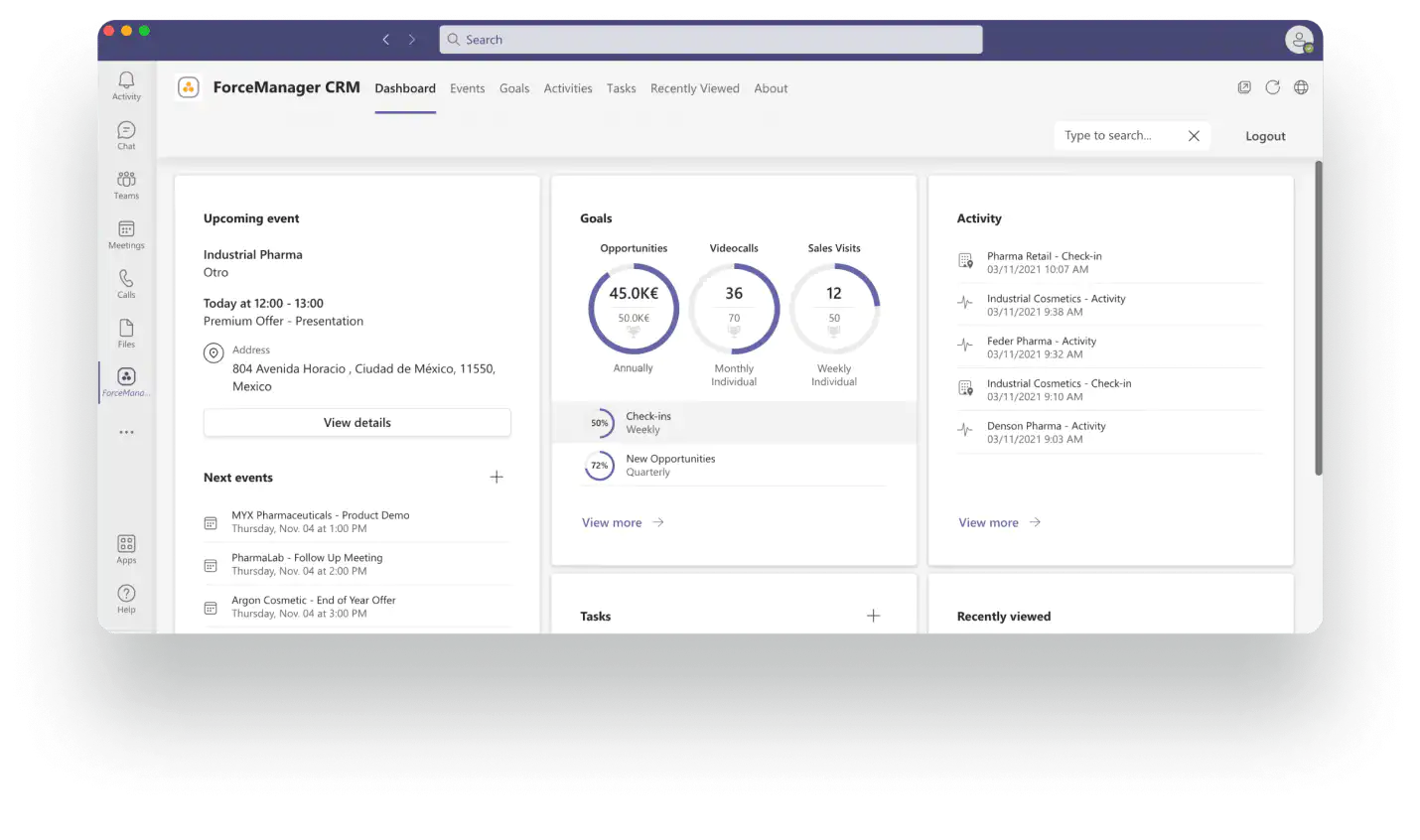
Task: Click the ForceManager CRM app title
Action: [x=286, y=87]
